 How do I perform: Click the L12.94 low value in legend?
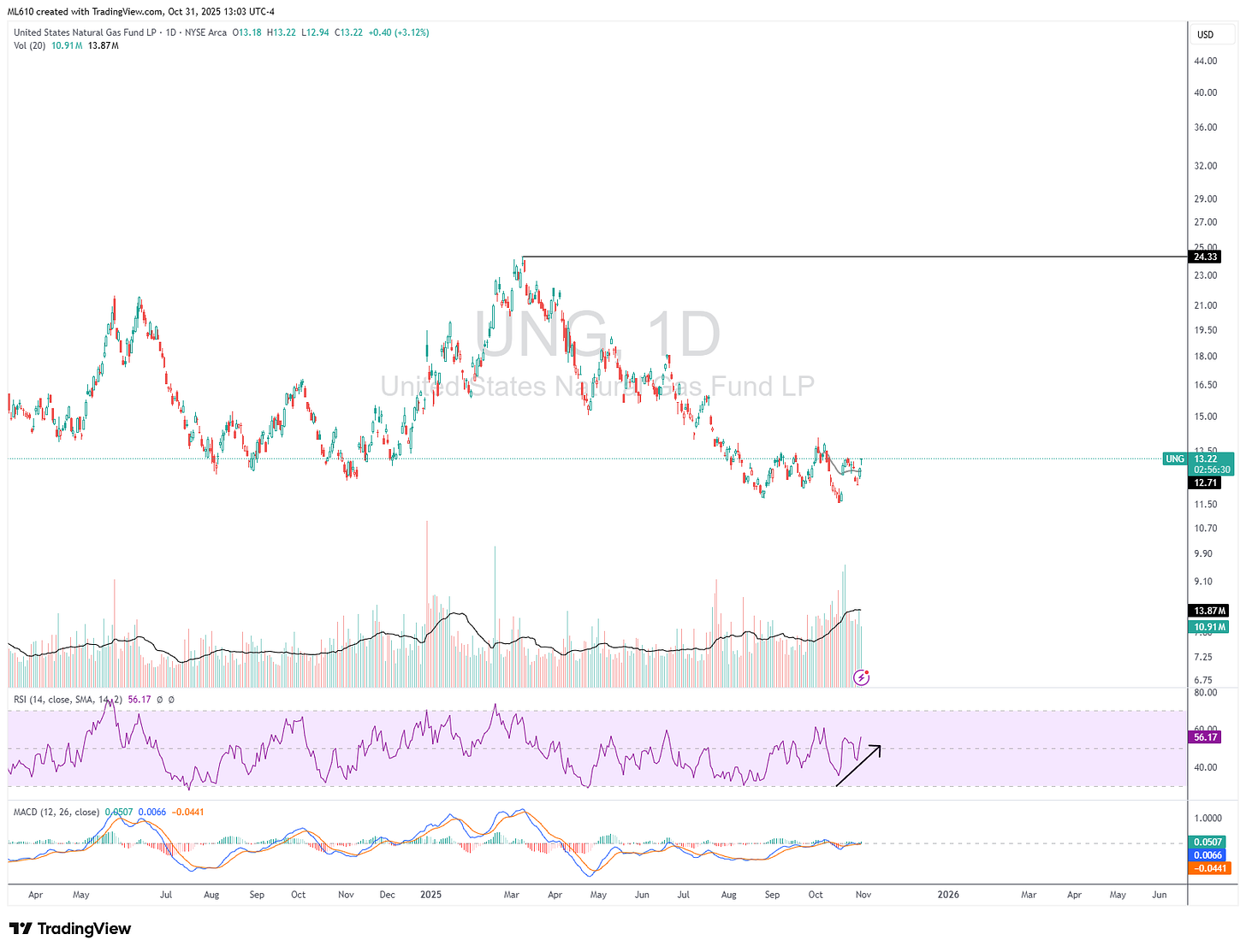click(x=315, y=33)
